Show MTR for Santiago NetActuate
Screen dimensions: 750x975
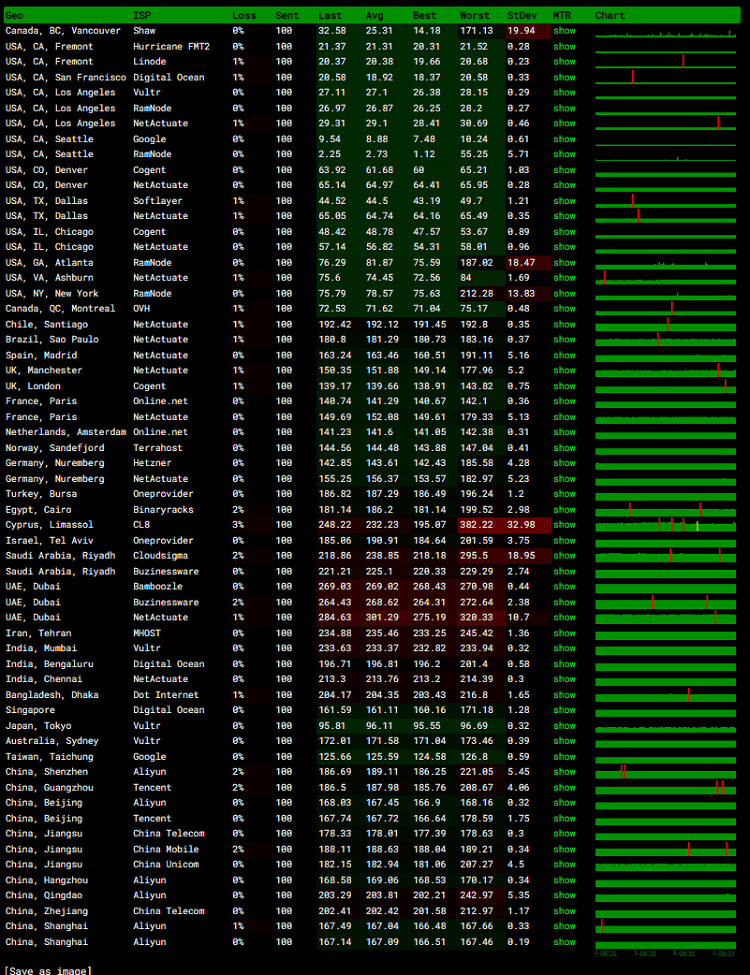564,324
